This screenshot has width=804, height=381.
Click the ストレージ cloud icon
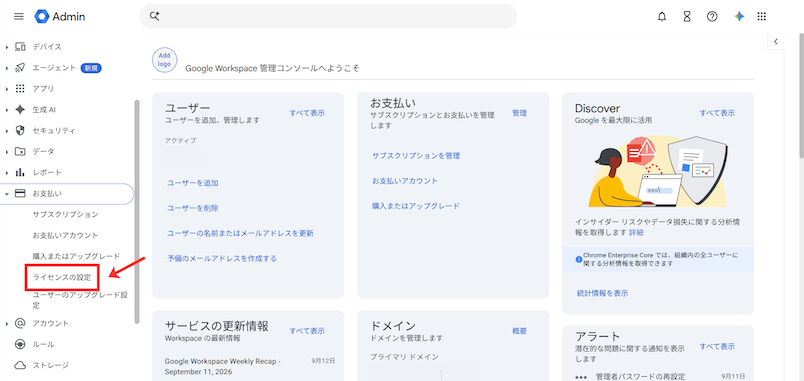[21, 365]
